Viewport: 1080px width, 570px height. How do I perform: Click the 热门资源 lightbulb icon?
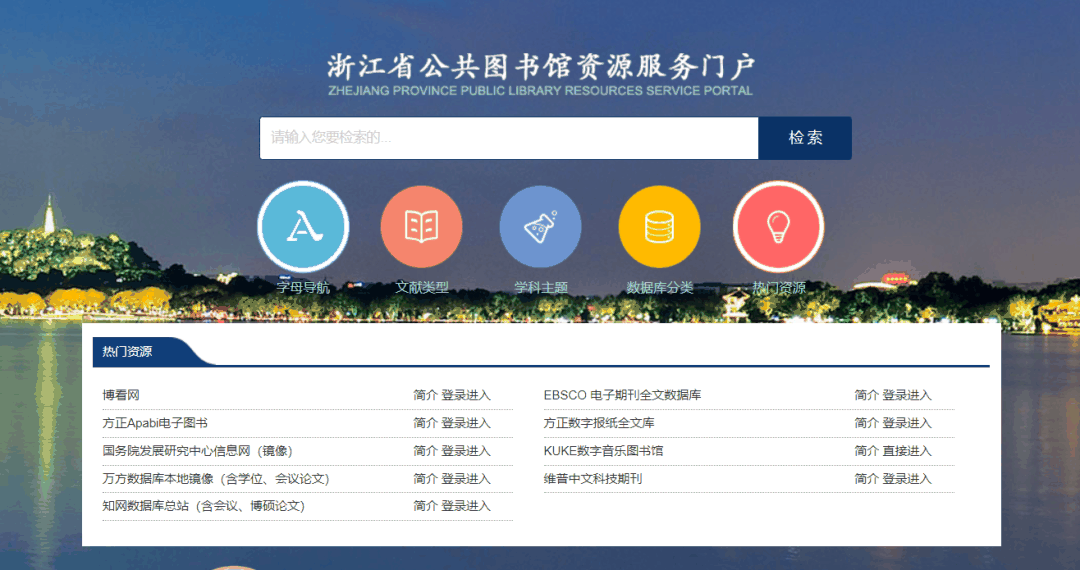click(x=778, y=227)
